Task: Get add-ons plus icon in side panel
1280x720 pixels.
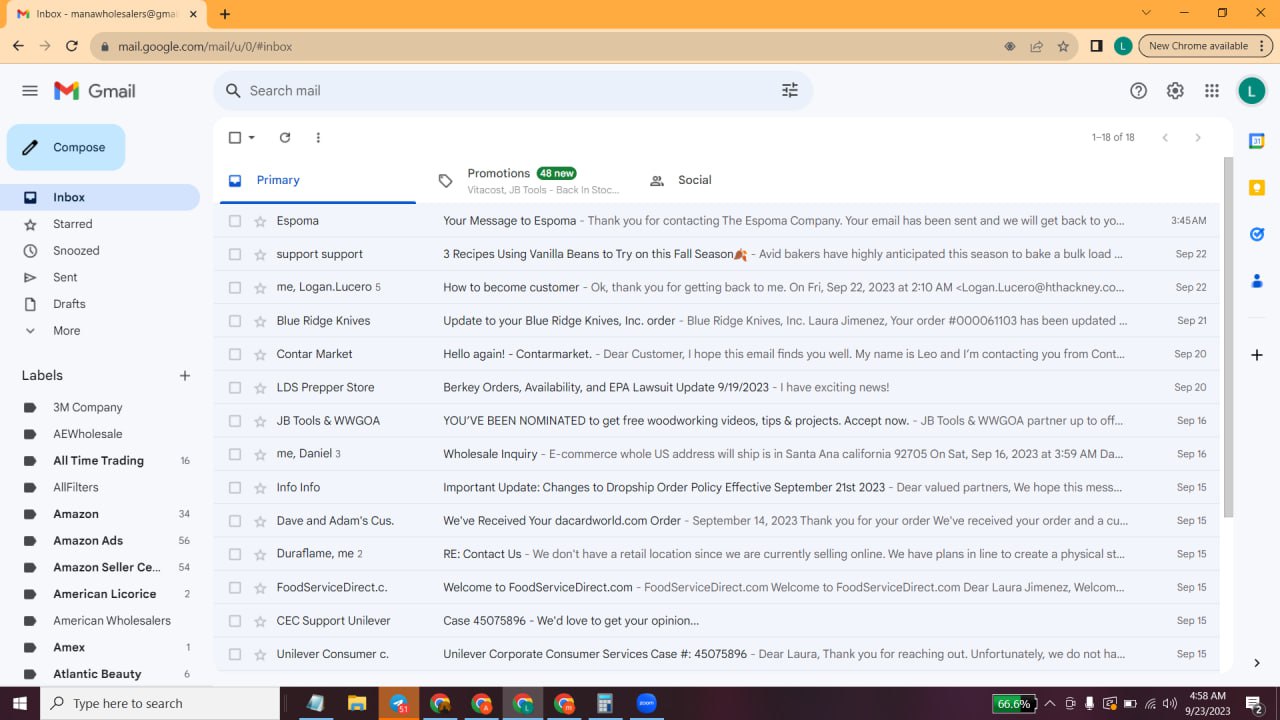Action: click(x=1257, y=355)
